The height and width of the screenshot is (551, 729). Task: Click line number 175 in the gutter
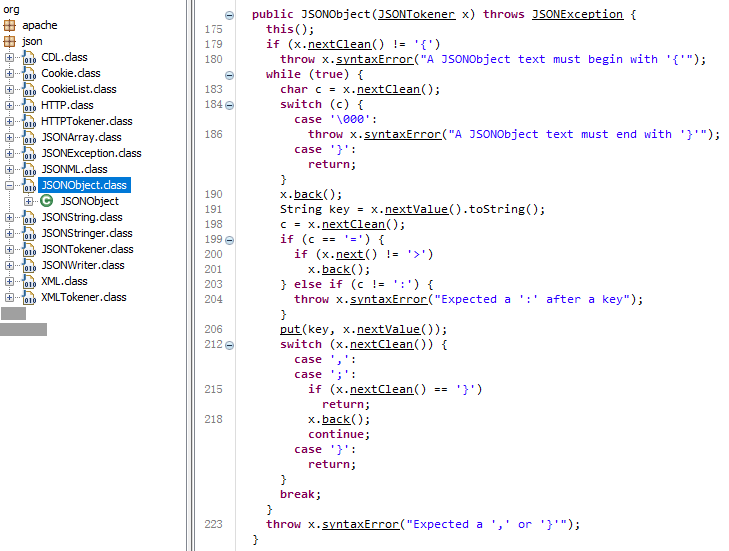pyautogui.click(x=213, y=29)
